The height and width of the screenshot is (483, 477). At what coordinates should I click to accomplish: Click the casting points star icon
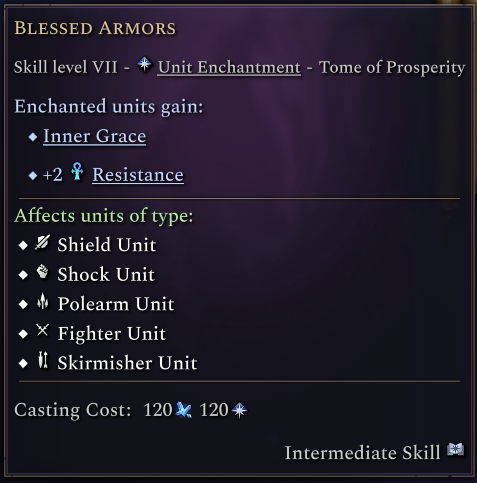point(239,410)
